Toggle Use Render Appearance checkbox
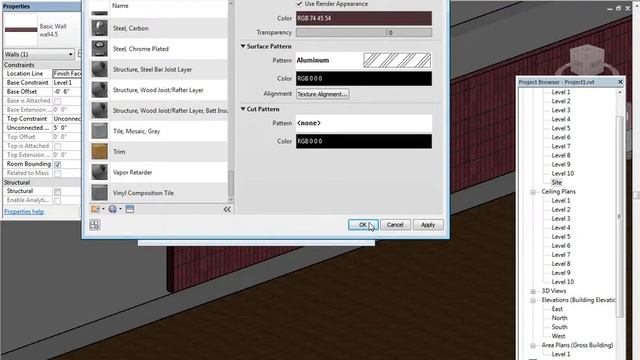This screenshot has width=640, height=360. point(299,4)
